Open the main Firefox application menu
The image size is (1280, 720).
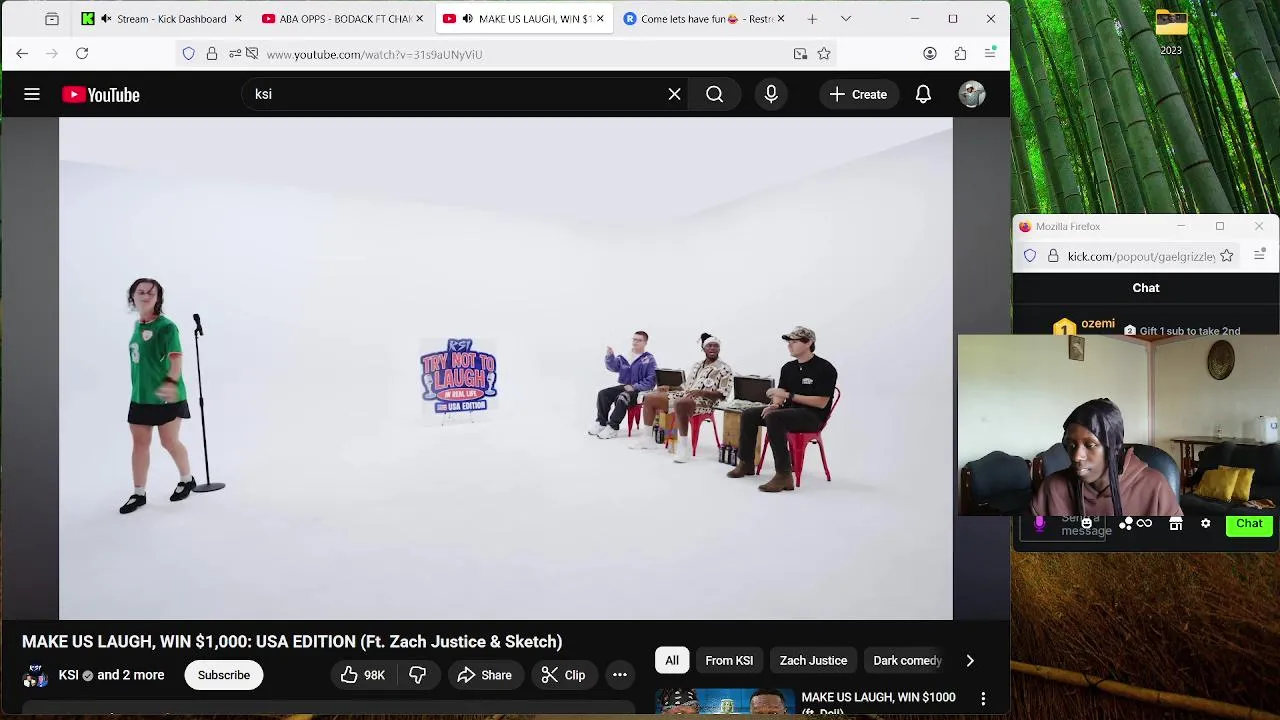click(990, 54)
